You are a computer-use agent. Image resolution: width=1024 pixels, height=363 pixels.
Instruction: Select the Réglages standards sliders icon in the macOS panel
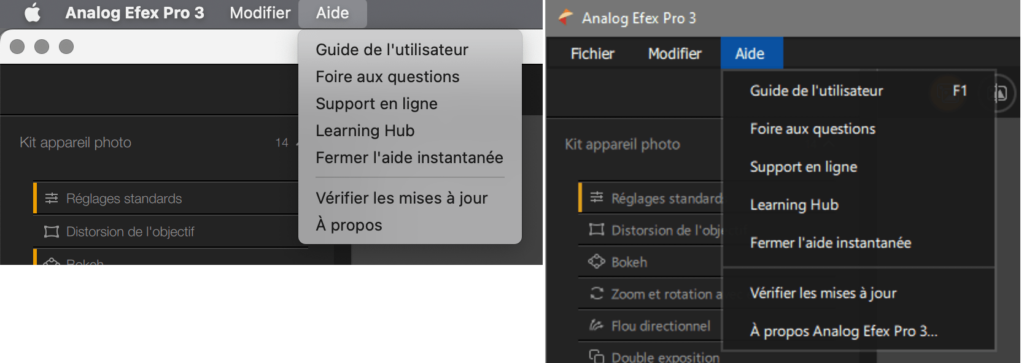click(52, 198)
